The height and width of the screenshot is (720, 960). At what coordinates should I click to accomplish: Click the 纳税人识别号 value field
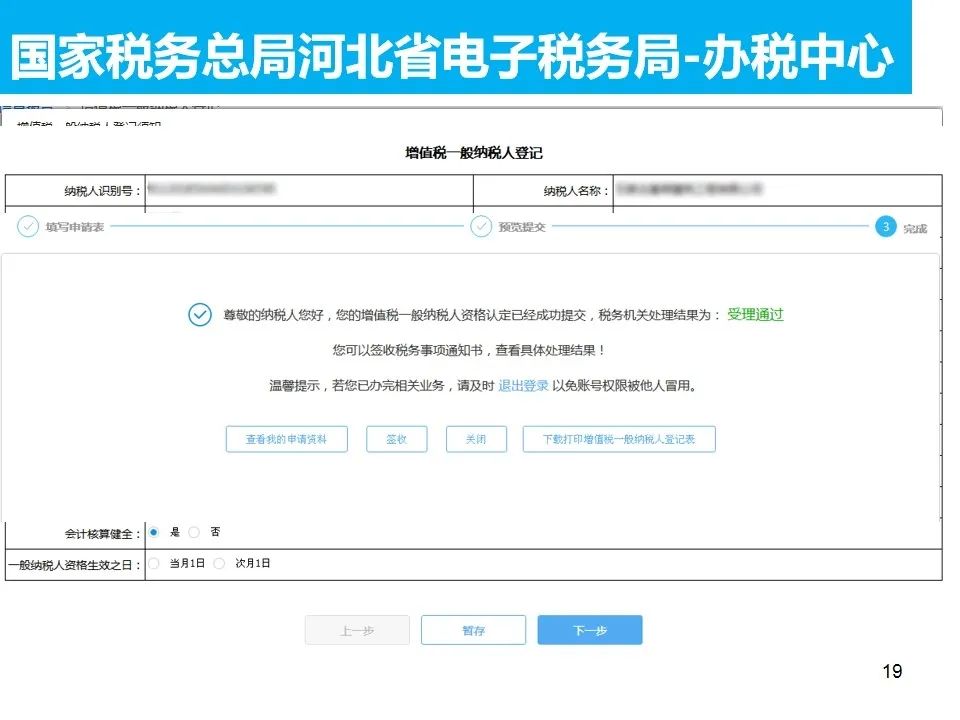click(x=309, y=190)
